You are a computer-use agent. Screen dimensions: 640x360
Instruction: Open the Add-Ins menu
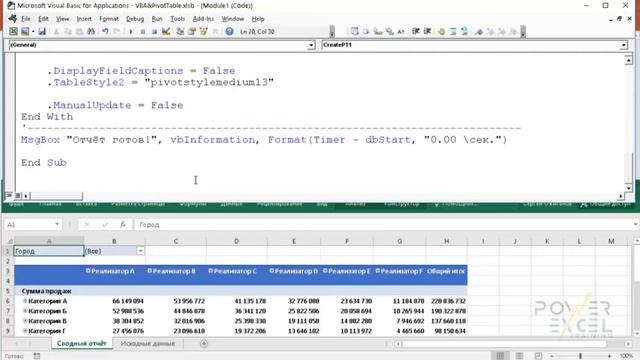pyautogui.click(x=203, y=19)
